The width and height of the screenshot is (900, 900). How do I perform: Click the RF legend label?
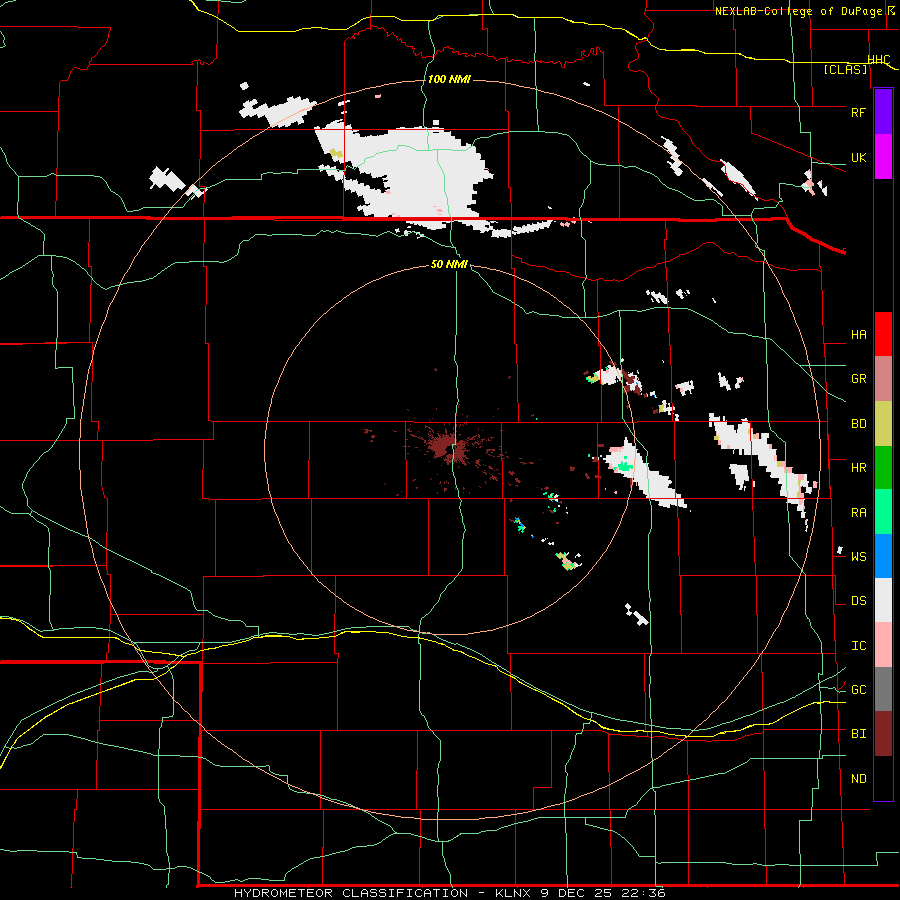(858, 112)
